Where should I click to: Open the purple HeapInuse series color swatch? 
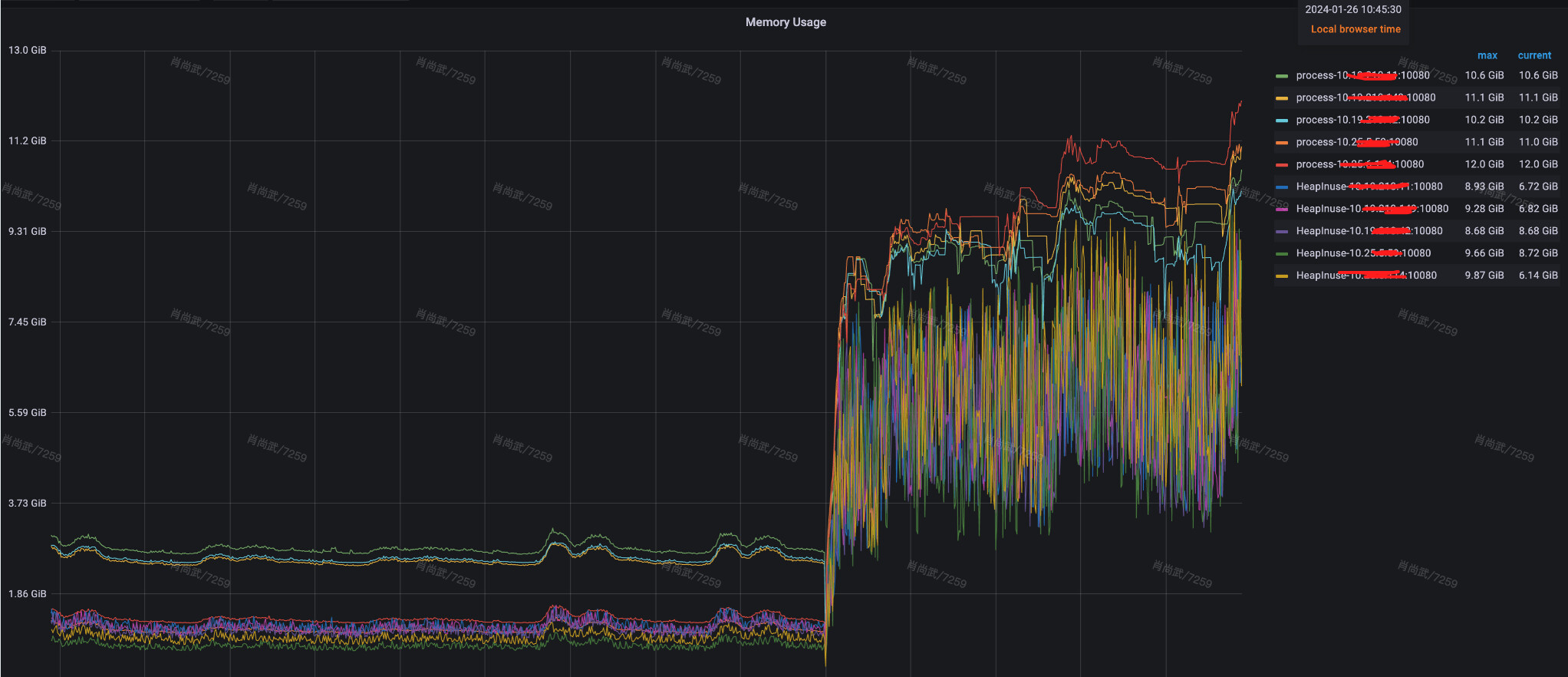click(x=1282, y=232)
